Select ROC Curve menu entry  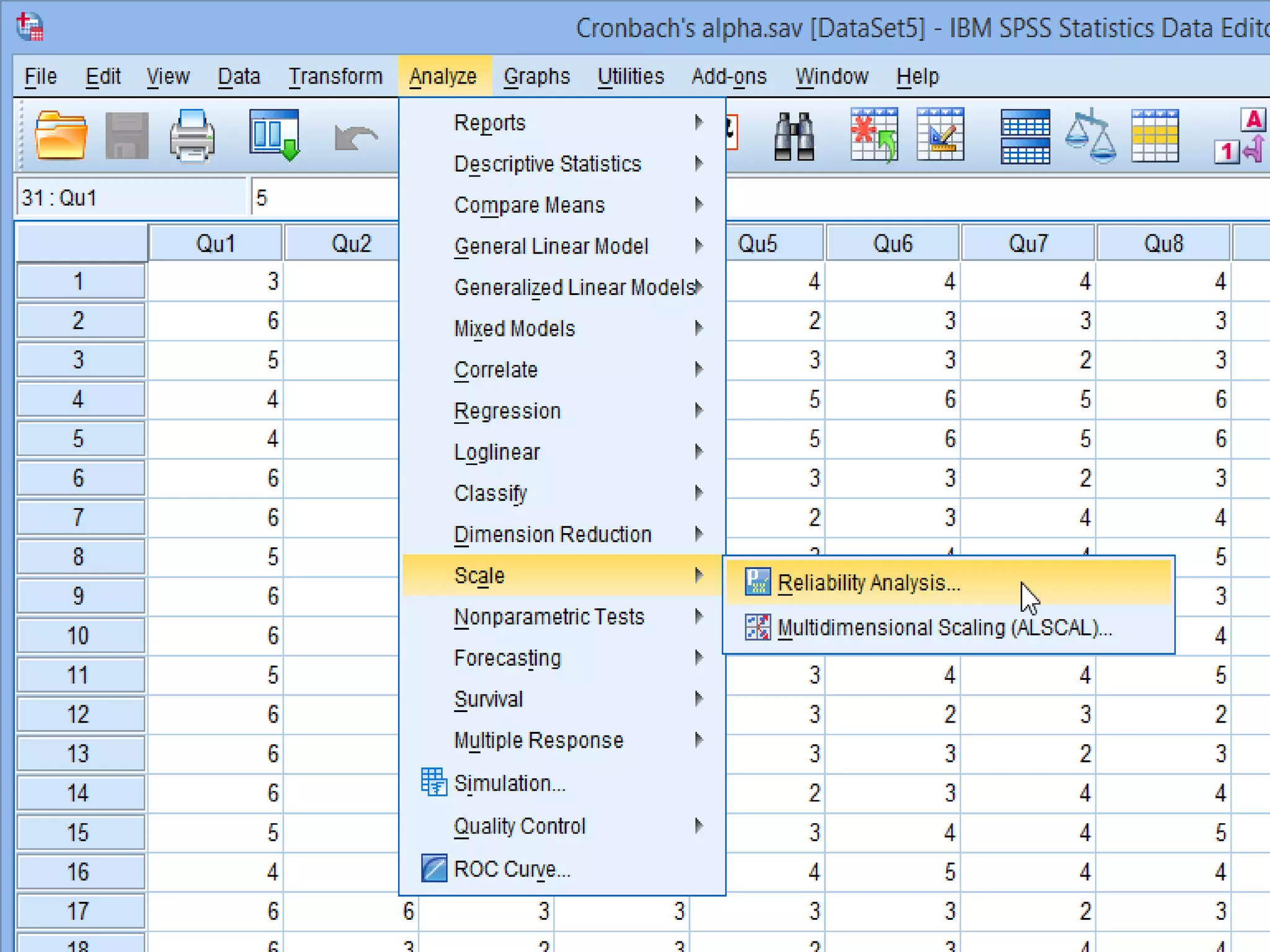[512, 869]
